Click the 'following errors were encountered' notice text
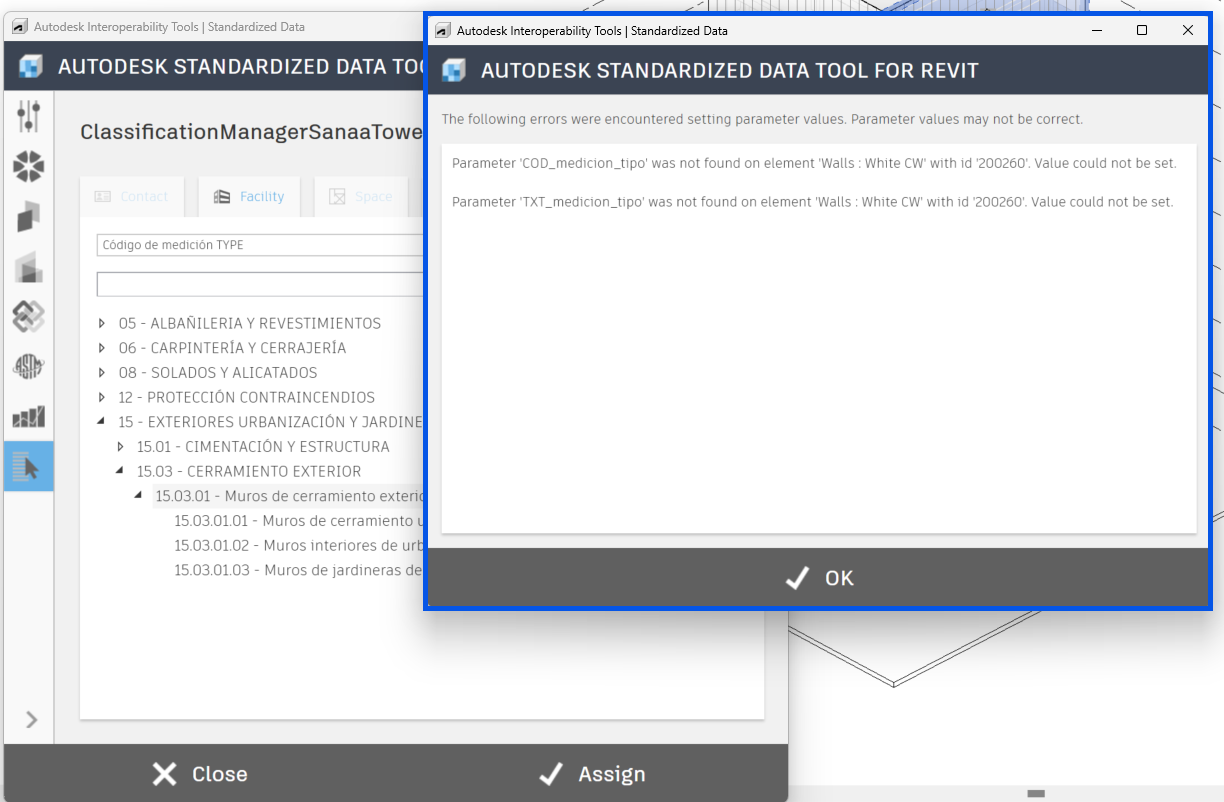 coord(762,119)
